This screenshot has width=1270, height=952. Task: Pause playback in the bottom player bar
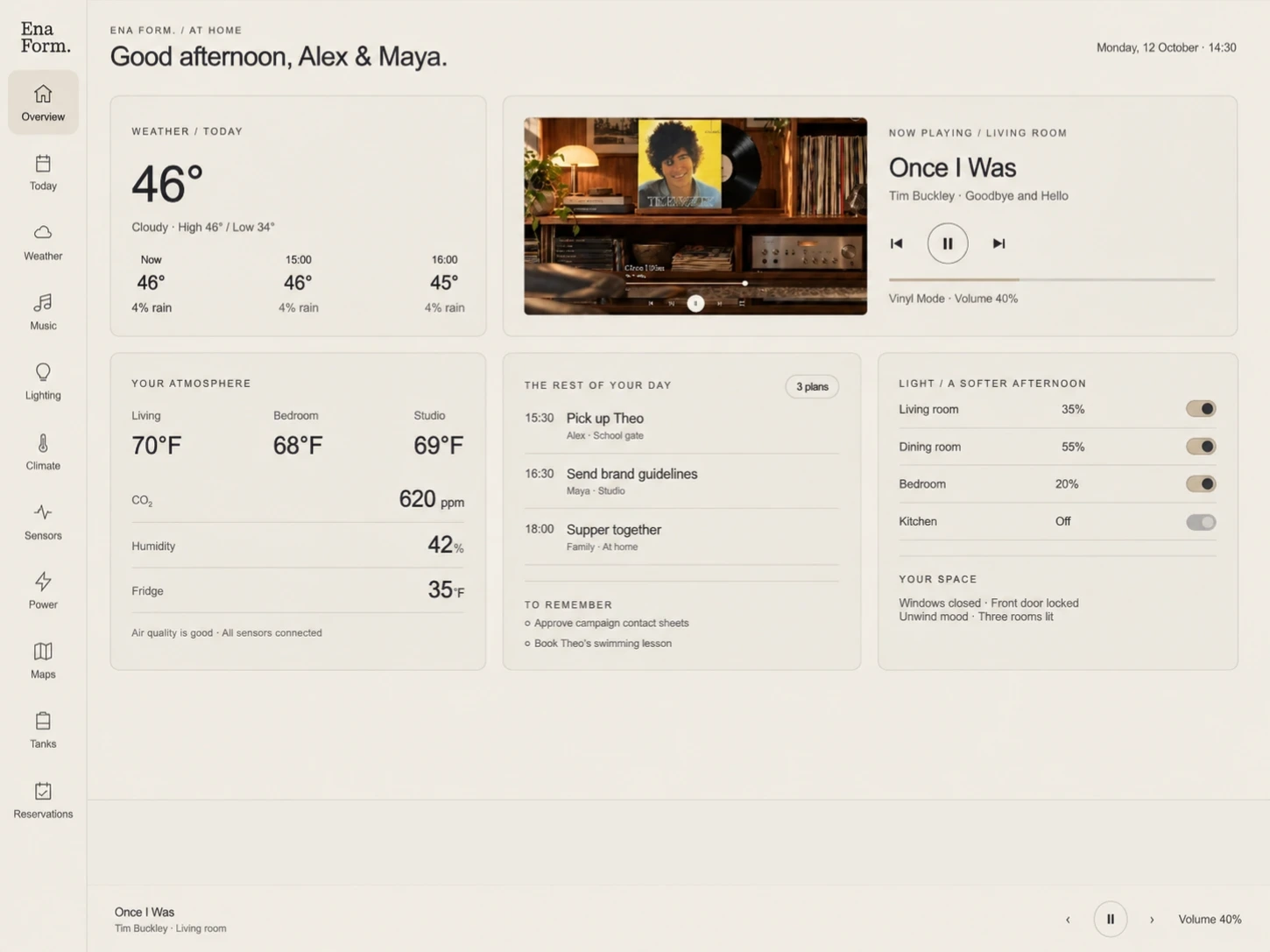(x=1111, y=919)
